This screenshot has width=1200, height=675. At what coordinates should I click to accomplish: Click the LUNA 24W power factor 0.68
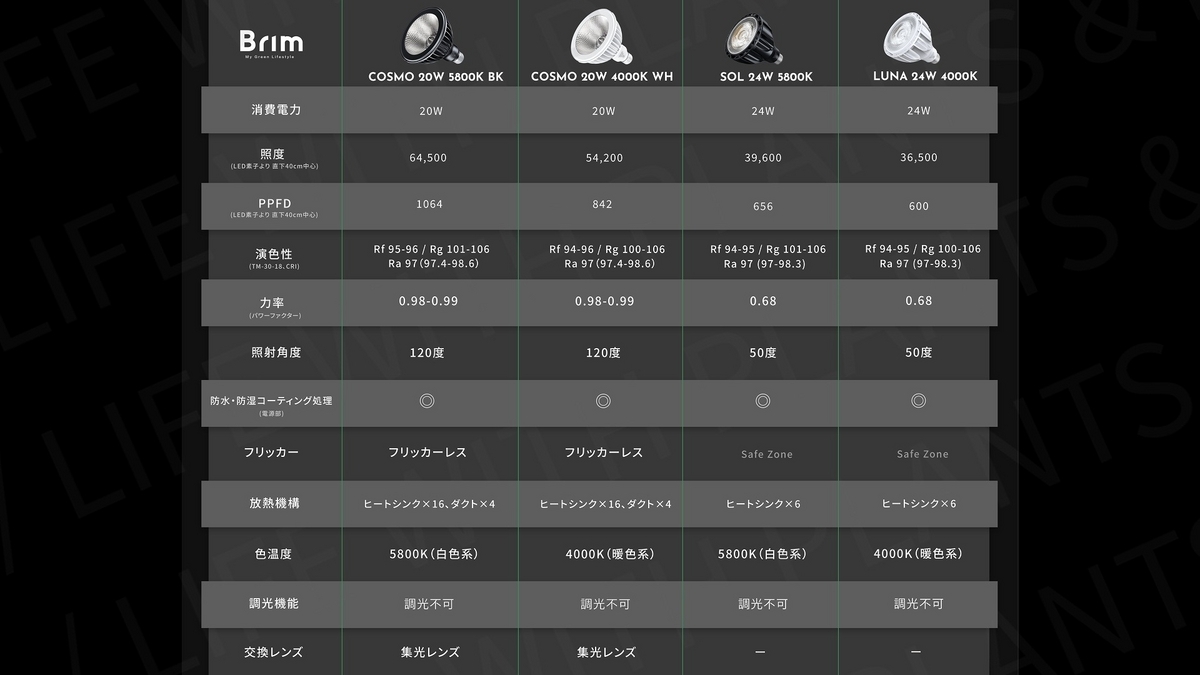pyautogui.click(x=919, y=301)
